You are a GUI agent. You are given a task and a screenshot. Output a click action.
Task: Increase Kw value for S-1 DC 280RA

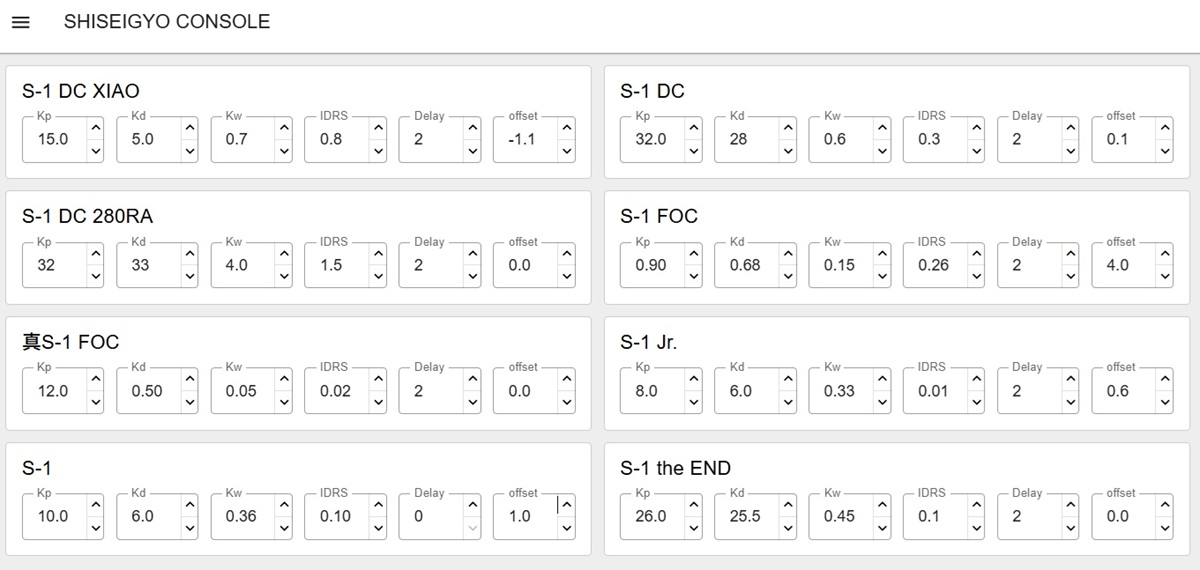click(x=283, y=254)
